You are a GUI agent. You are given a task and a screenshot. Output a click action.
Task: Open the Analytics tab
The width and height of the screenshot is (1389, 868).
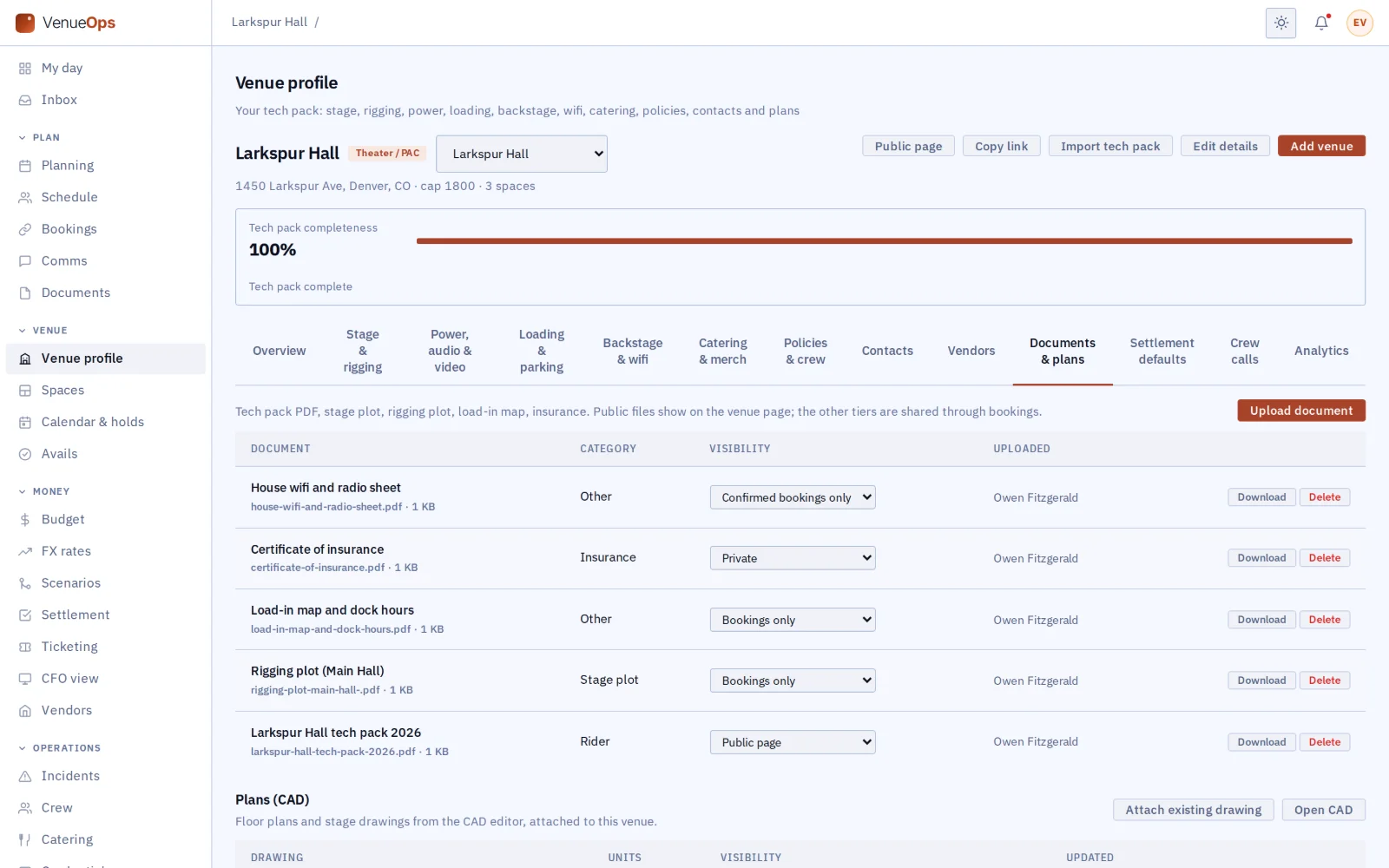coord(1321,351)
